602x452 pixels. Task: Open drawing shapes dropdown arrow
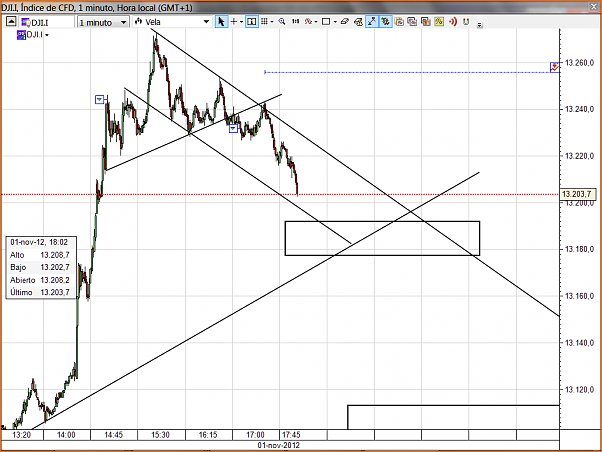[335, 22]
